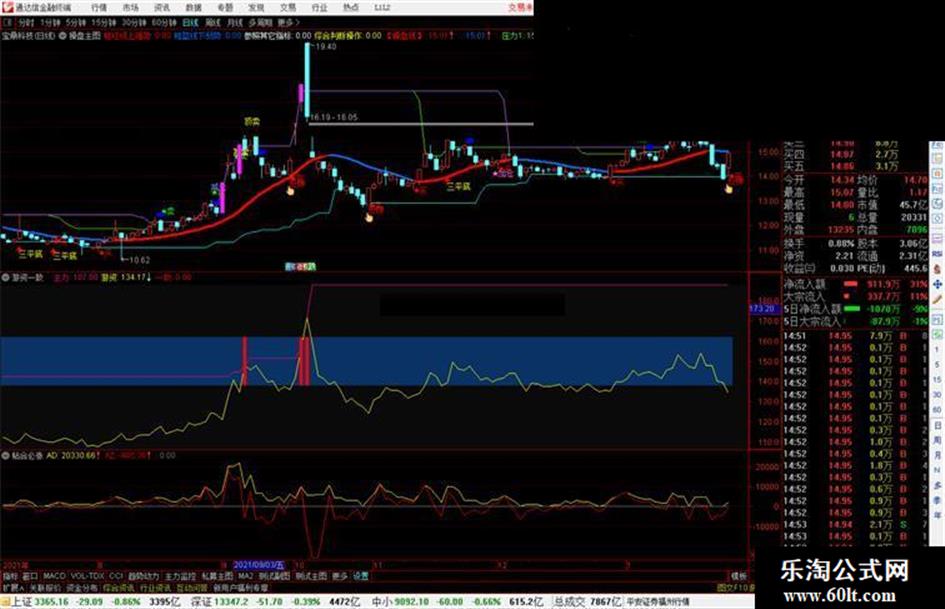945x609 pixels.
Task: Open the 模板 template selector
Action: 738,576
